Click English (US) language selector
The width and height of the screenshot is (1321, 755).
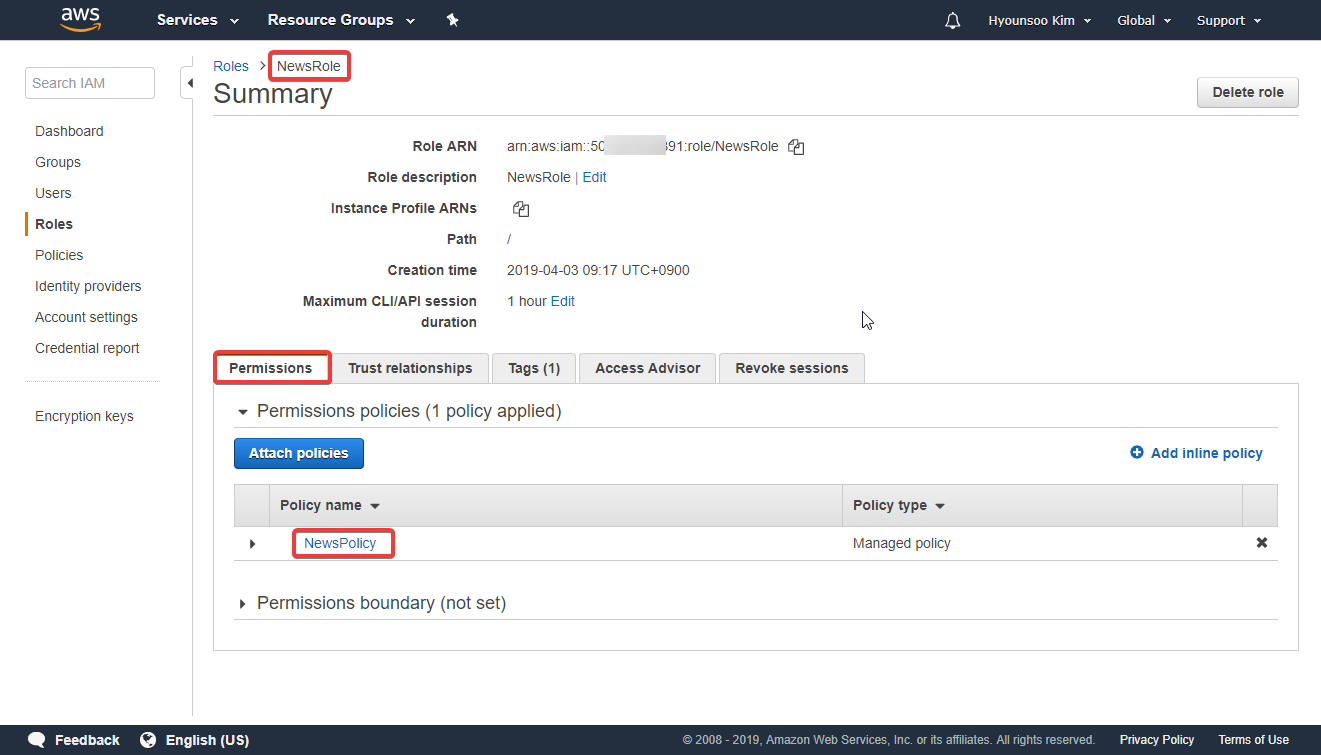[x=207, y=740]
